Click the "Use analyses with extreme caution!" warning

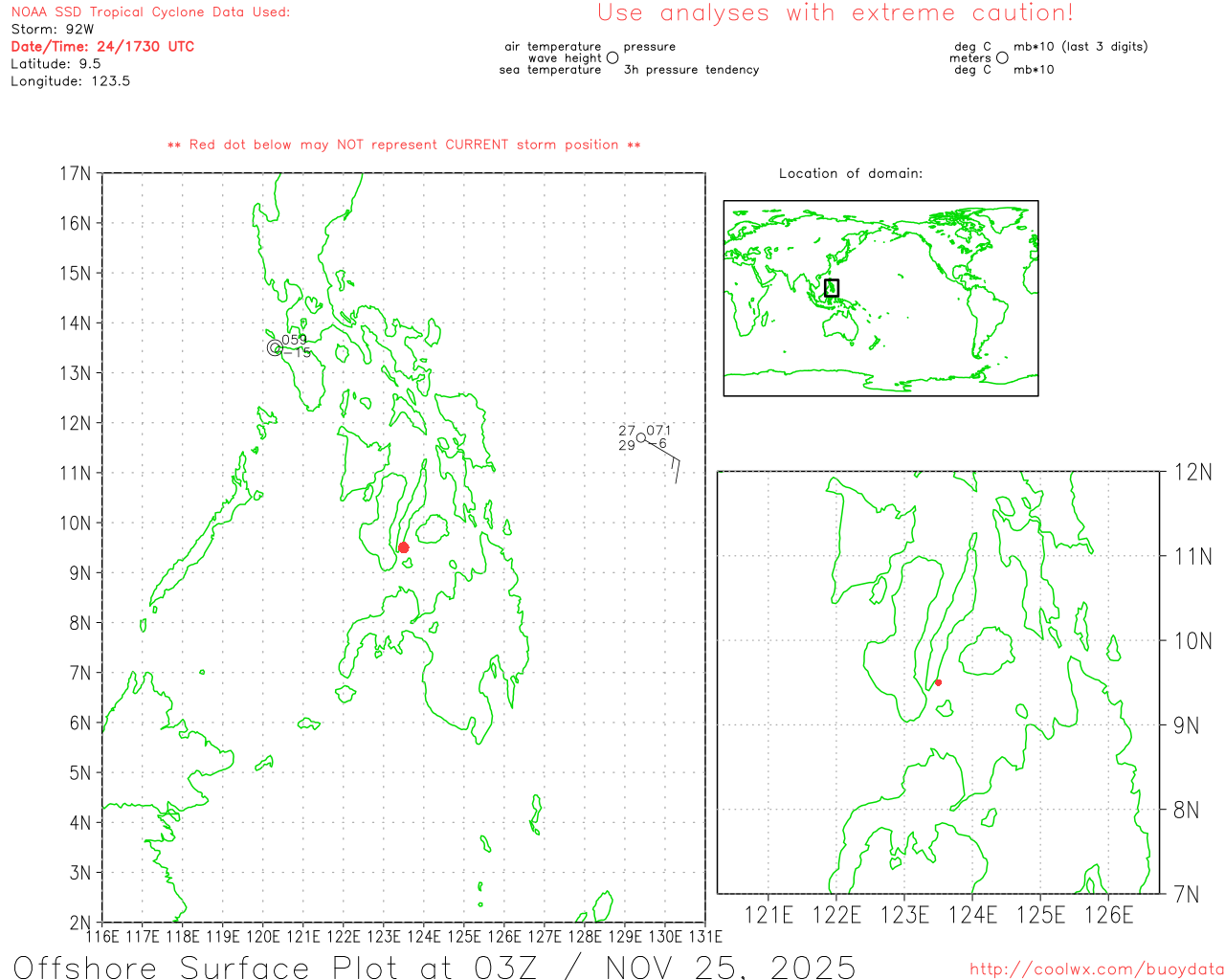click(835, 12)
